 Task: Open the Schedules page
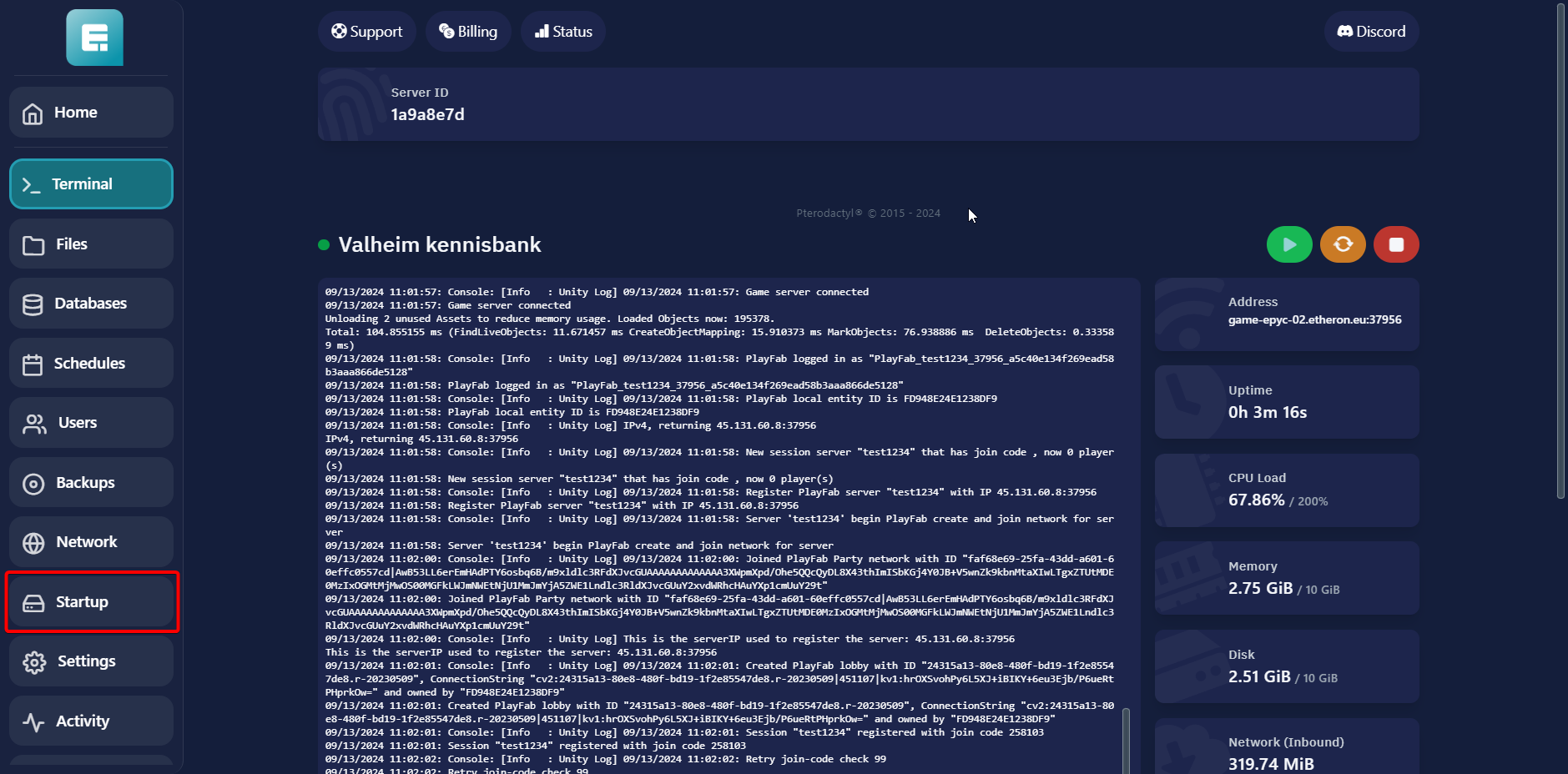(x=91, y=364)
